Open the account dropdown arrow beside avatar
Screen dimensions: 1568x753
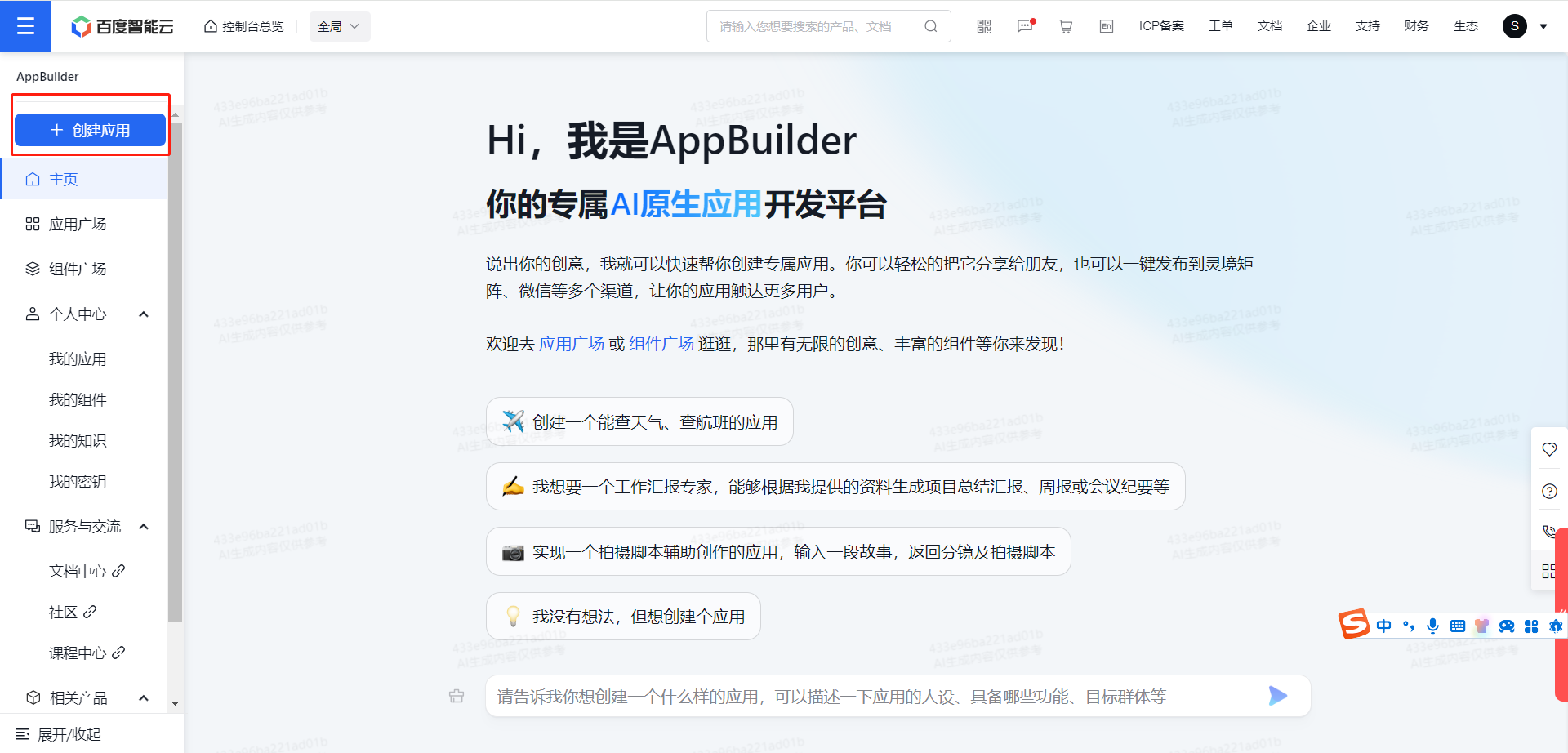point(1543,26)
